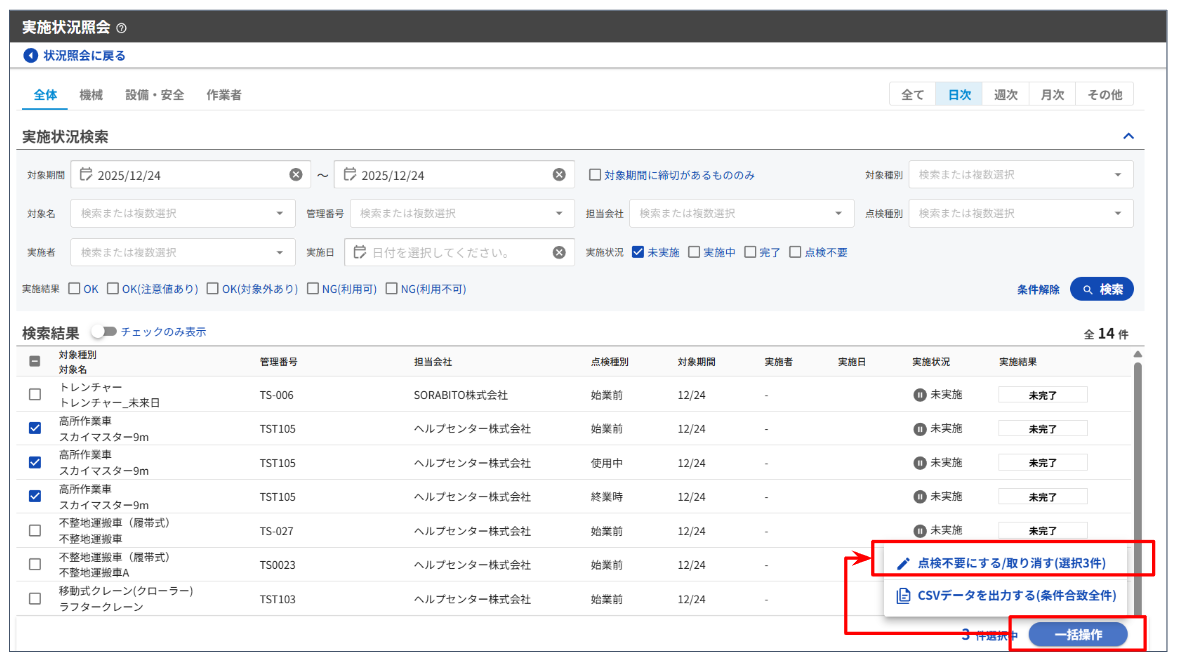Collapse the 実施状況検索 panel with the chevron
Viewport: 1177px width, 663px height.
pos(1128,136)
